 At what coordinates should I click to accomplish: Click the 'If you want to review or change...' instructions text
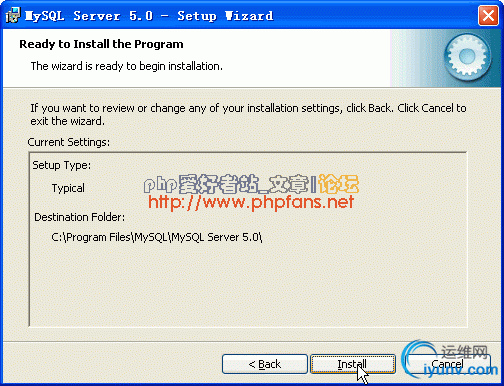pos(248,114)
